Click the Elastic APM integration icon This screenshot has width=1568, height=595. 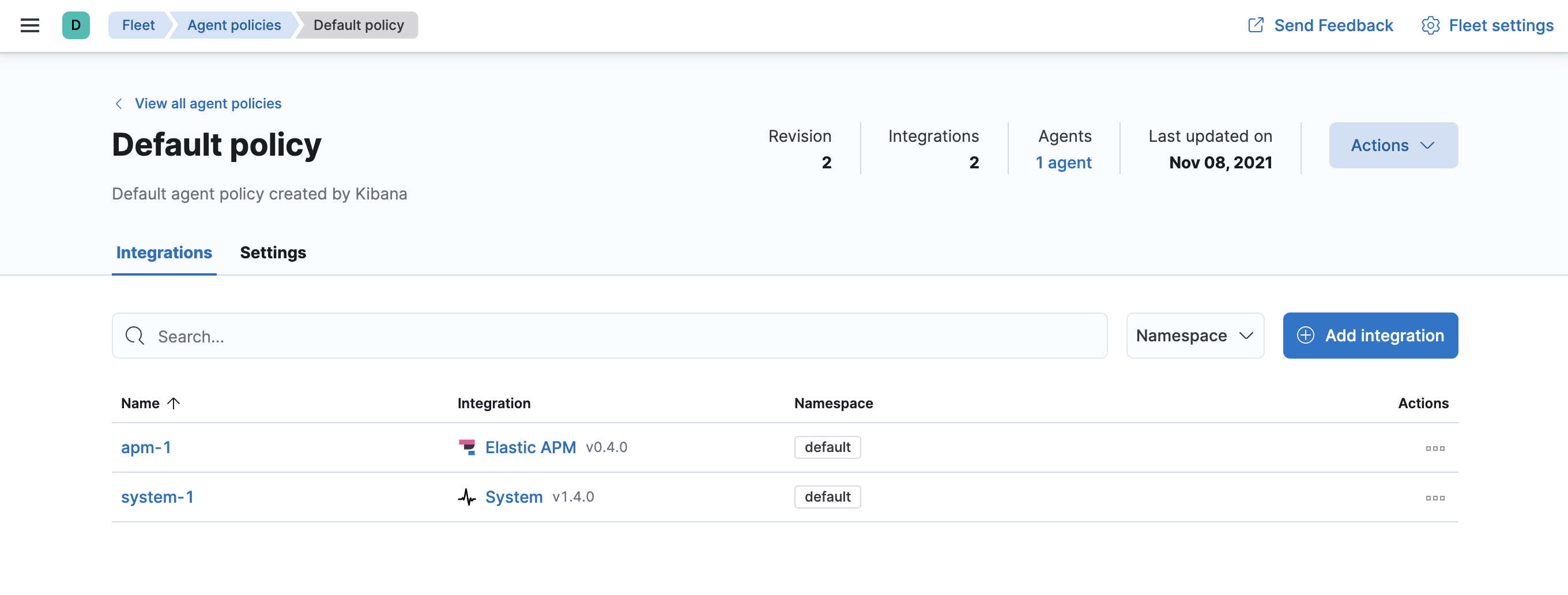point(467,446)
